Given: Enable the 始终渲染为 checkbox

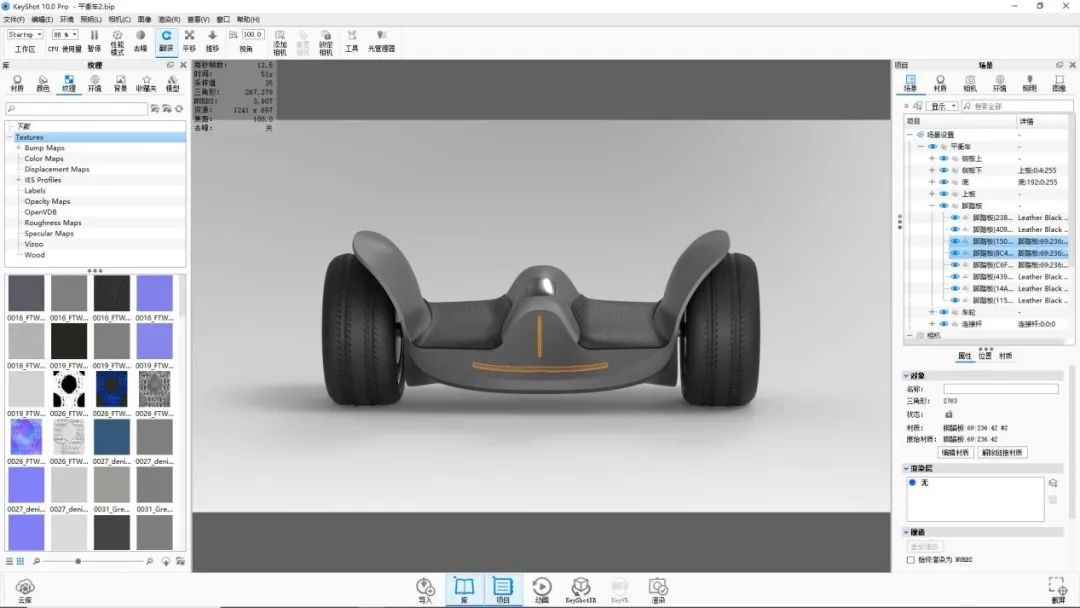Looking at the screenshot, I should coord(909,560).
